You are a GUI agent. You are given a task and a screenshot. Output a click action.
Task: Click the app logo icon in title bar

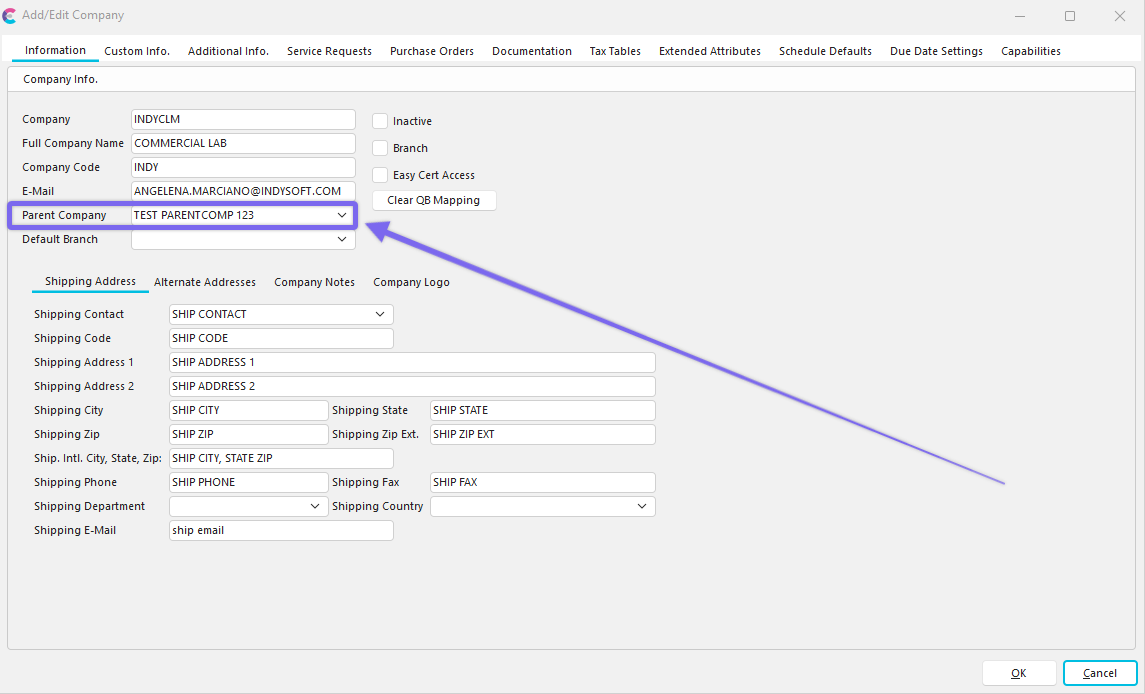(10, 16)
